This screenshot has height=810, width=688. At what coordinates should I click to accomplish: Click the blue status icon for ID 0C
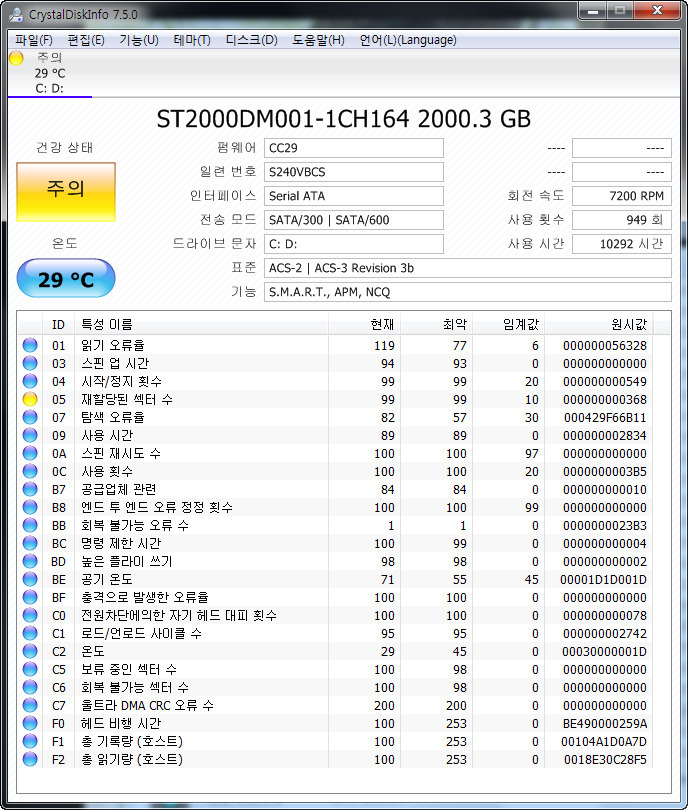point(30,471)
